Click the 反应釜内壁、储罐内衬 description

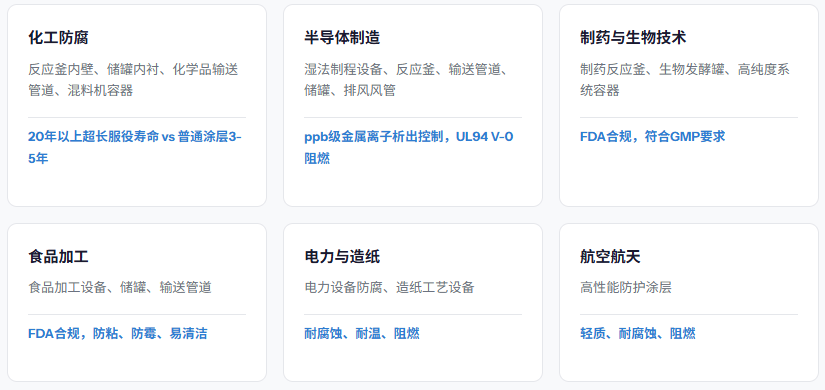[134, 80]
